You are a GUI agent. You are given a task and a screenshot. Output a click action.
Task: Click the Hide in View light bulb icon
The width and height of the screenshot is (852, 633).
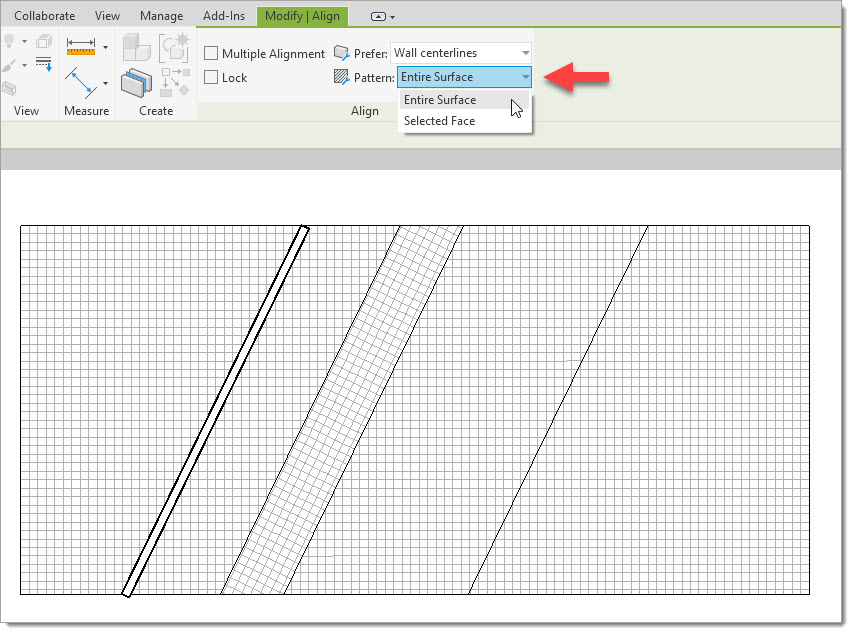coord(9,41)
